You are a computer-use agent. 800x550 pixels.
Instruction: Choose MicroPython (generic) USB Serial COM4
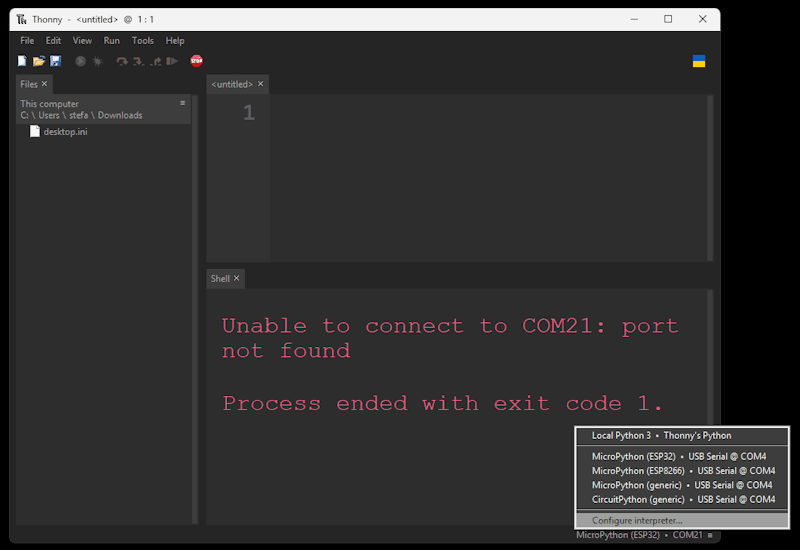click(682, 485)
